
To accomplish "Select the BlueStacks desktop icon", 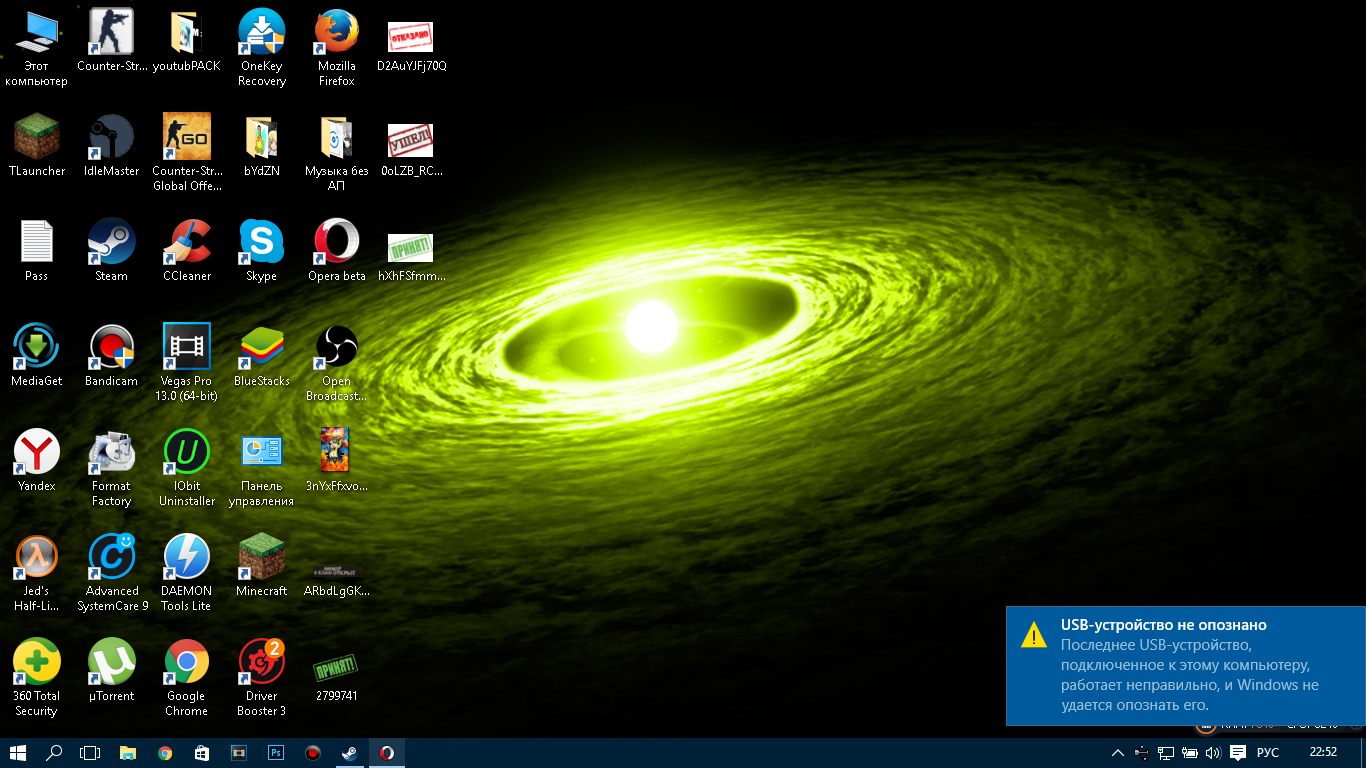I will click(261, 348).
